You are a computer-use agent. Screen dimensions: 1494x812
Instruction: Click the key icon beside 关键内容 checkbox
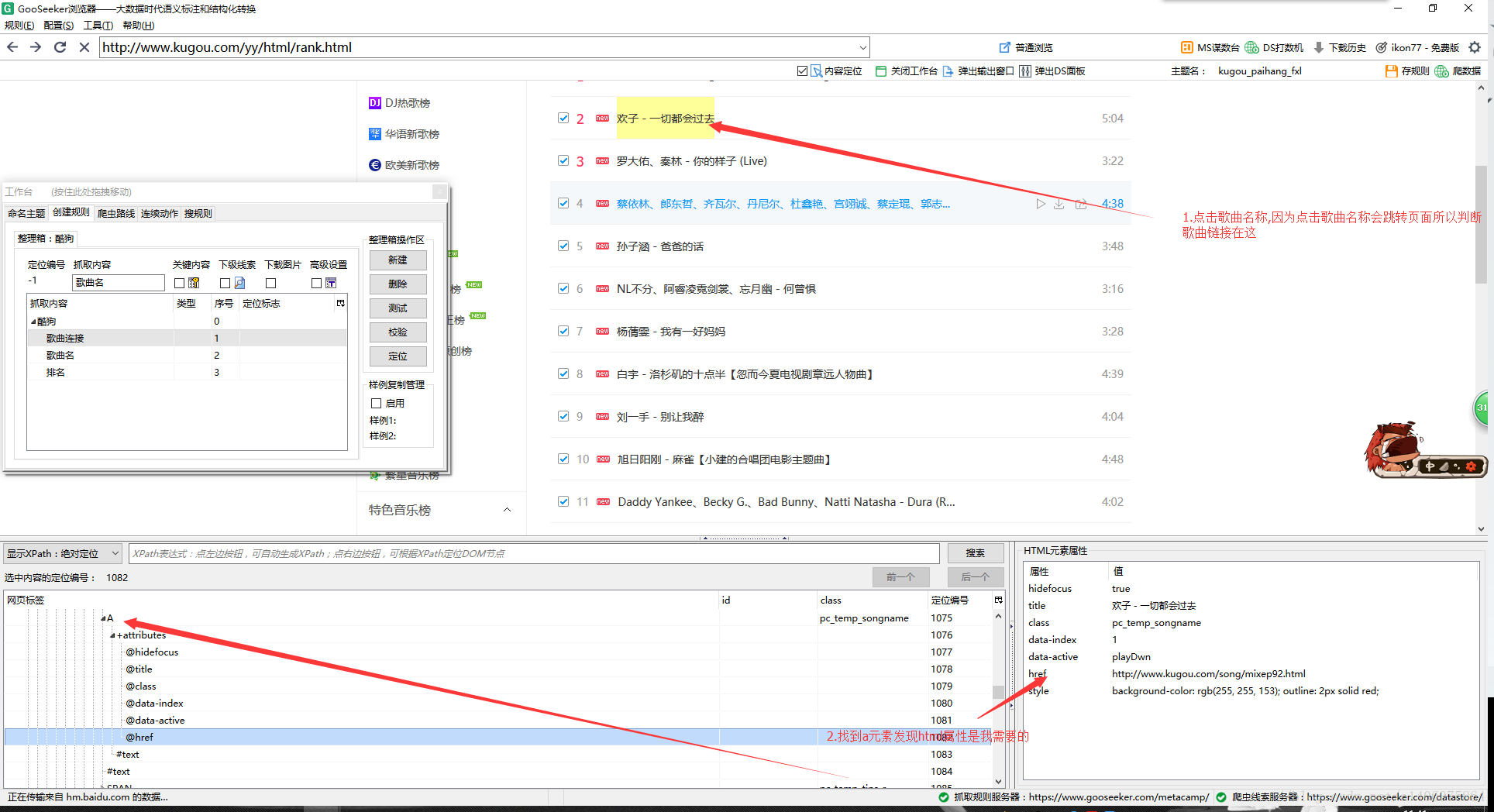click(194, 283)
